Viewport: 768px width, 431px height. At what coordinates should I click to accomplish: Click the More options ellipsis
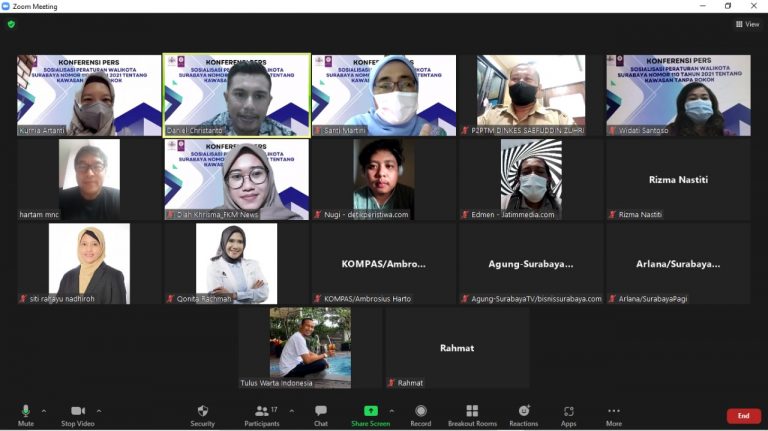click(x=614, y=411)
